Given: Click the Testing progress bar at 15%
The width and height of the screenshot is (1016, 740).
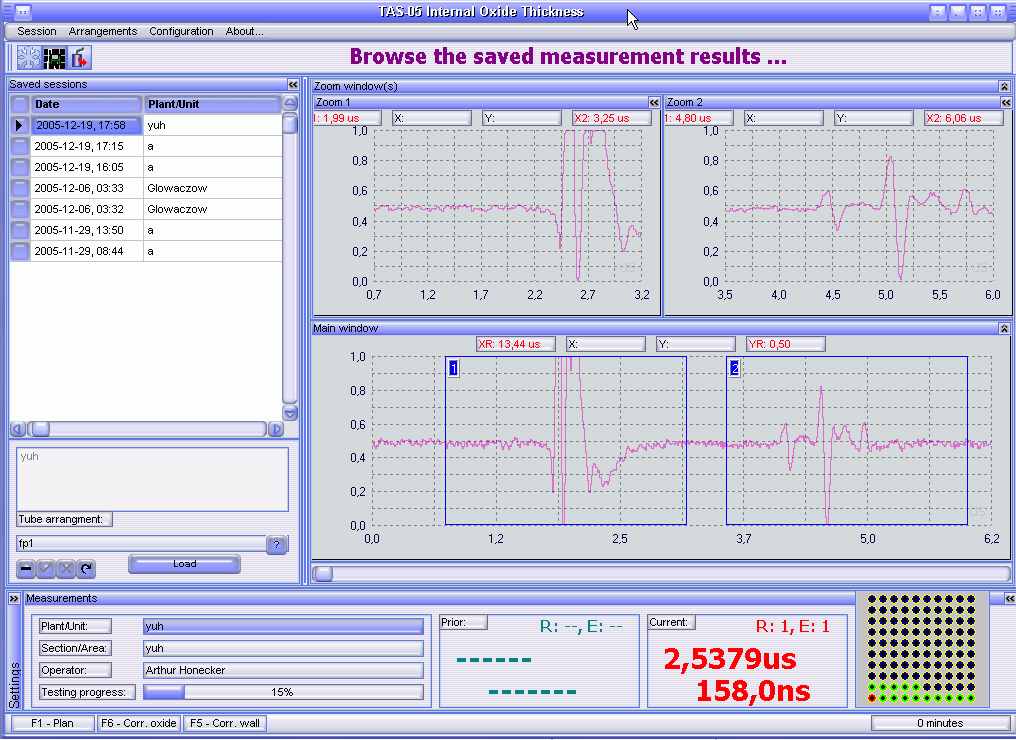Looking at the screenshot, I should (x=283, y=692).
